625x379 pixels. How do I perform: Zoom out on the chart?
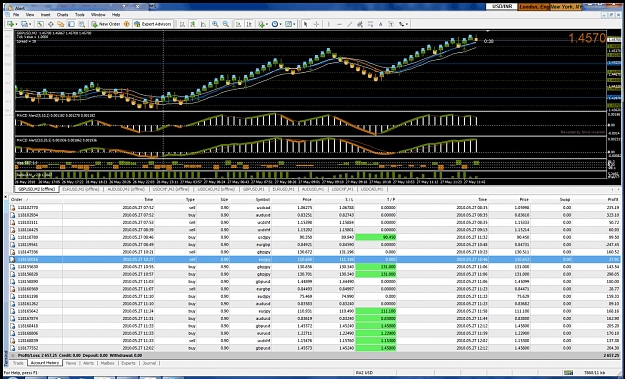click(x=226, y=24)
